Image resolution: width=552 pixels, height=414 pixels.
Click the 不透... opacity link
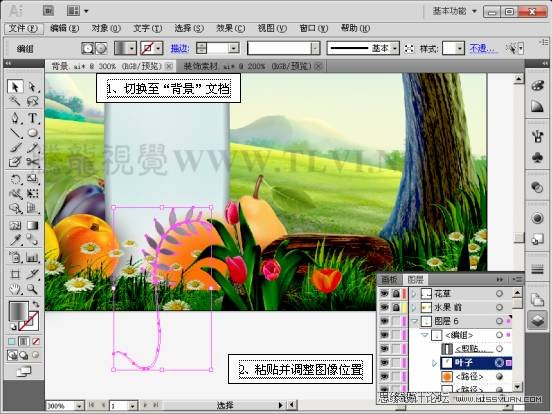(483, 48)
